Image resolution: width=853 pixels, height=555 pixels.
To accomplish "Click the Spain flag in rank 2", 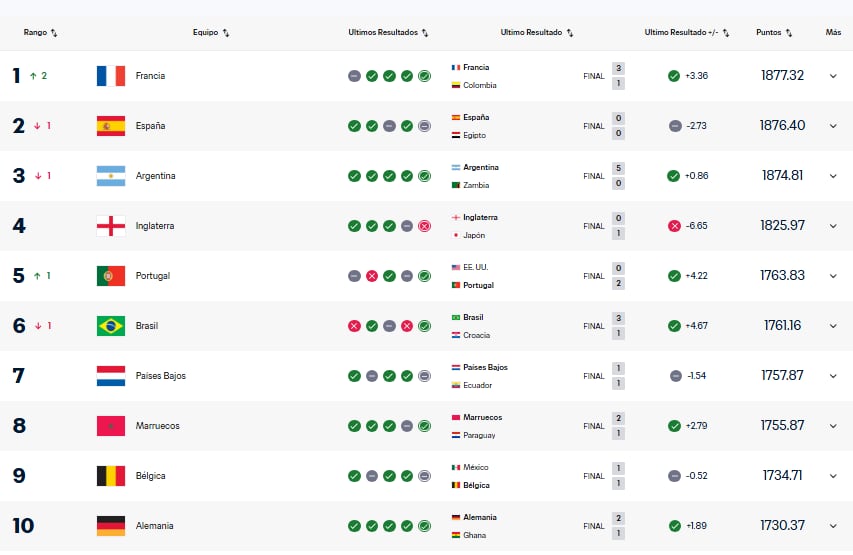I will [110, 126].
